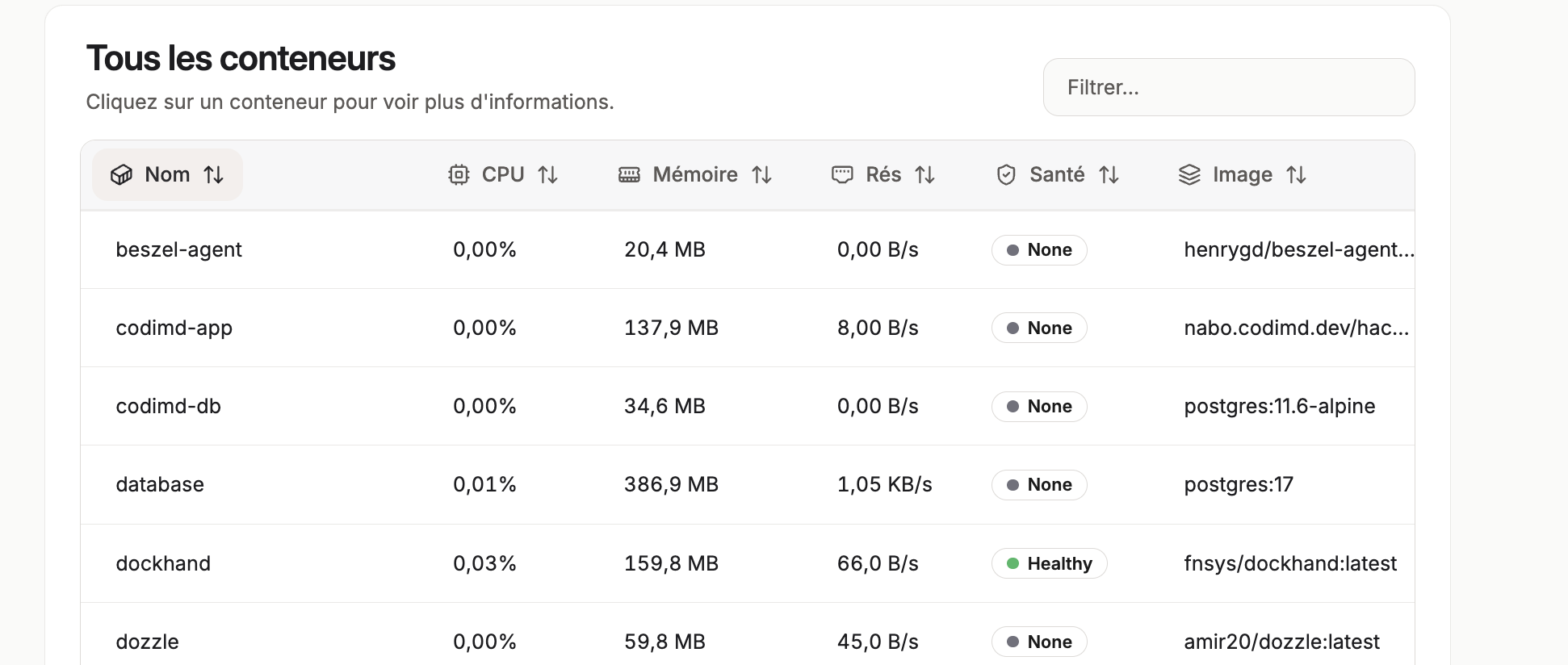This screenshot has height=665, width=1568.
Task: Sort the table by Santé header
Action: coord(1057,174)
